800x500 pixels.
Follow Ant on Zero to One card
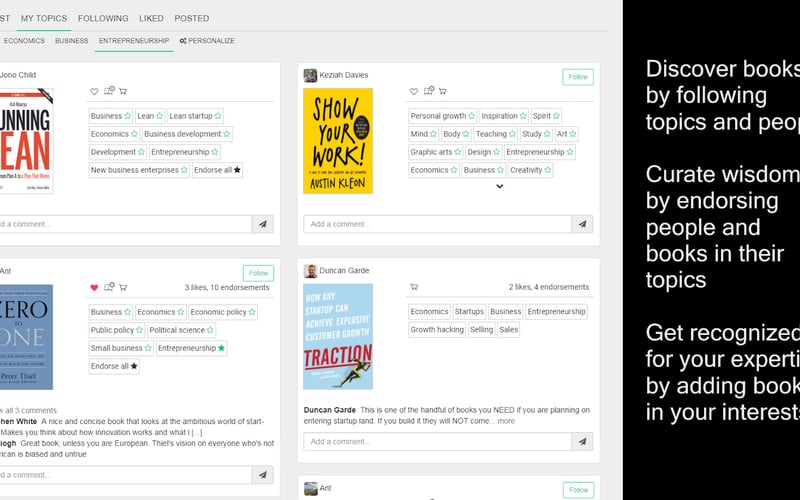tap(258, 273)
